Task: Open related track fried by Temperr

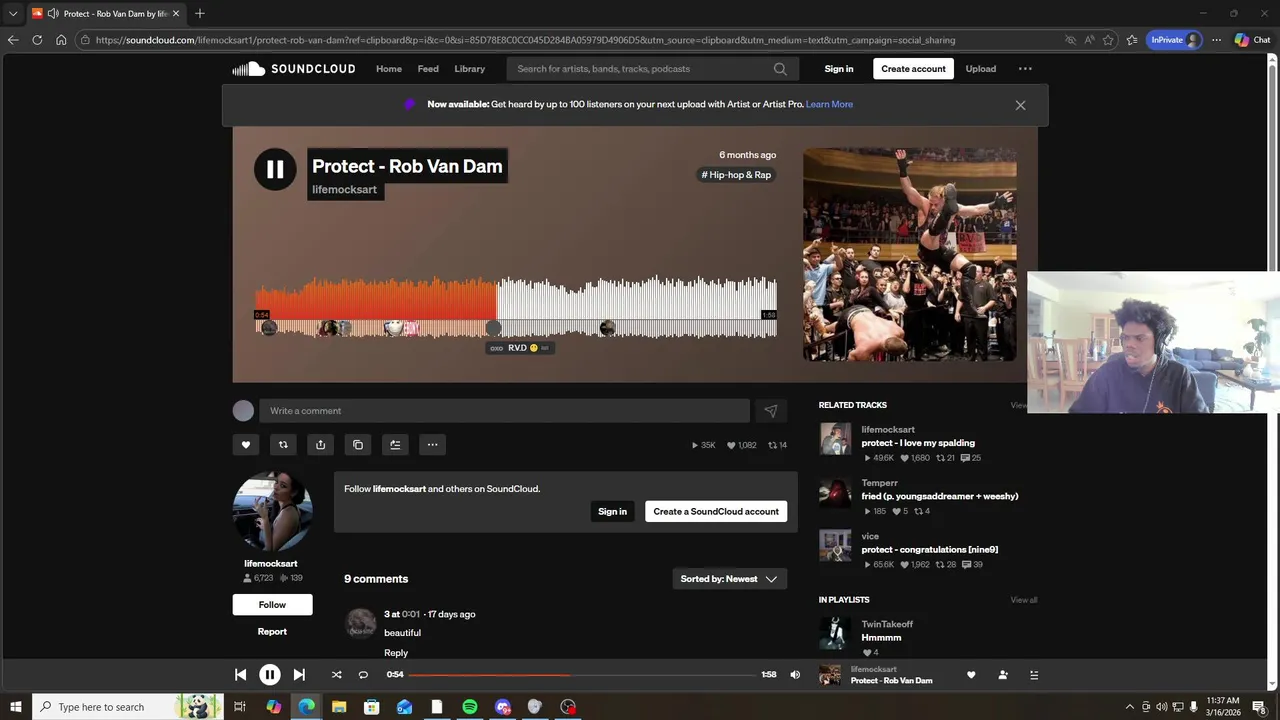Action: 940,496
